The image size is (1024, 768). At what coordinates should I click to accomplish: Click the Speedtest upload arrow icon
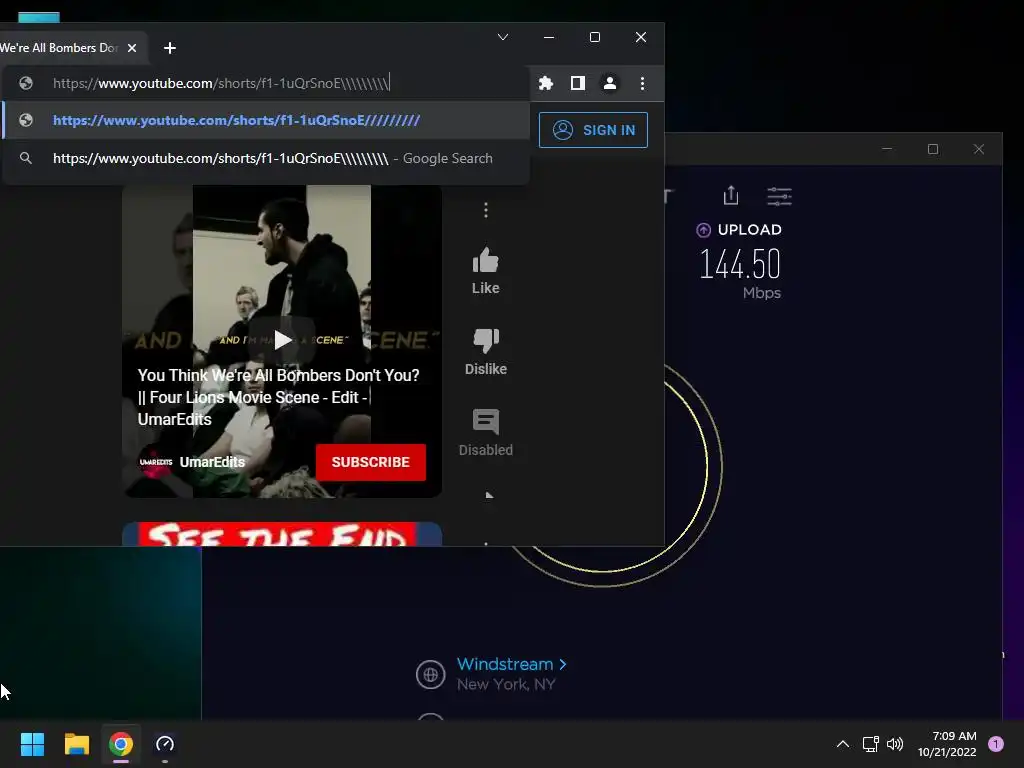click(x=703, y=230)
